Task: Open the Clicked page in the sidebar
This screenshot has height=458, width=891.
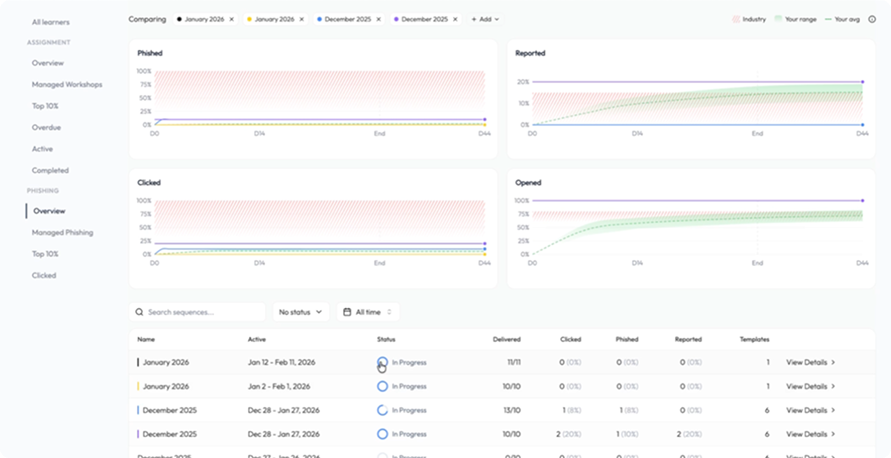Action: (x=44, y=276)
